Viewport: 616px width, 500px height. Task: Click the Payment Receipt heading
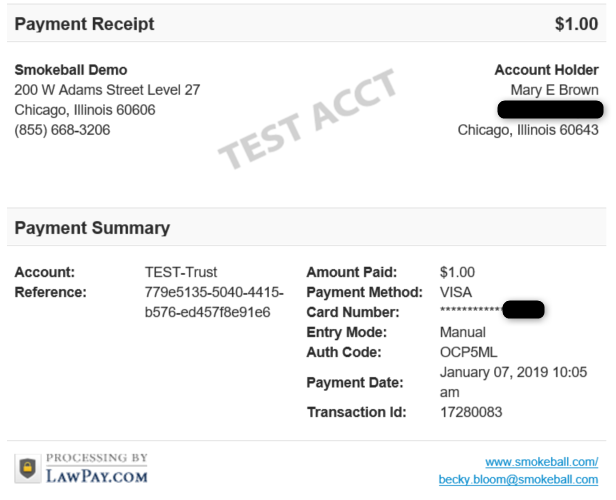coord(85,24)
